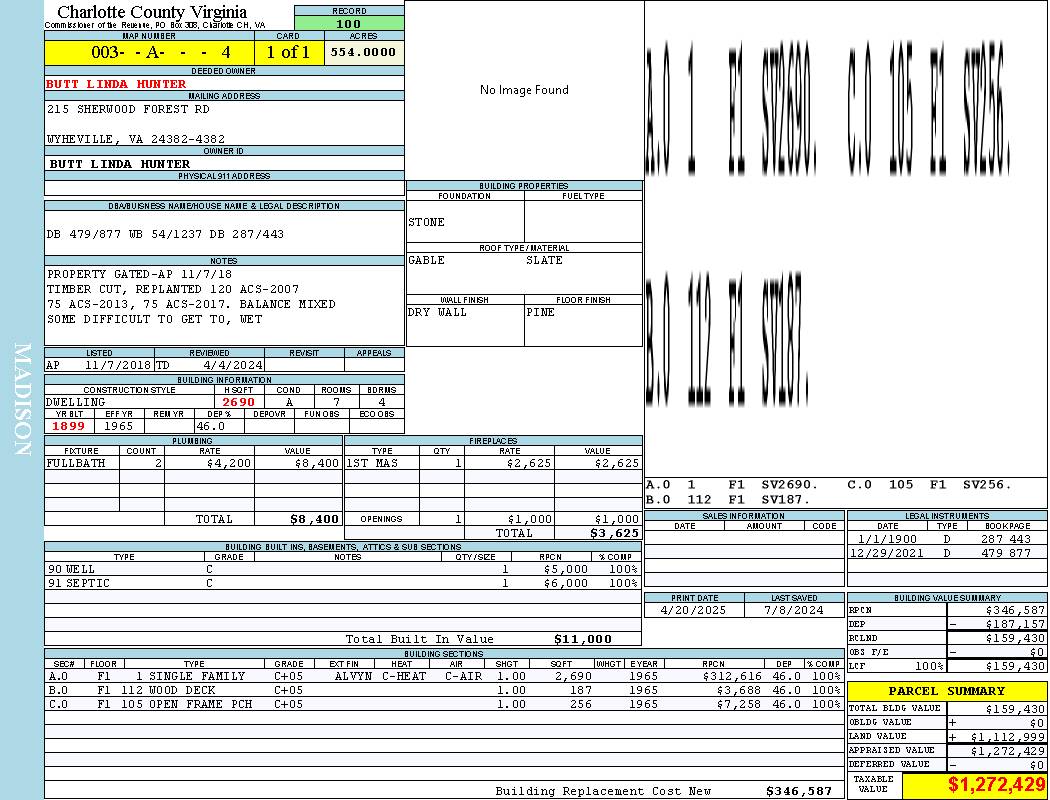Click Total Built In Value $11,000
Viewport: 1050px width, 800px height.
coord(583,639)
